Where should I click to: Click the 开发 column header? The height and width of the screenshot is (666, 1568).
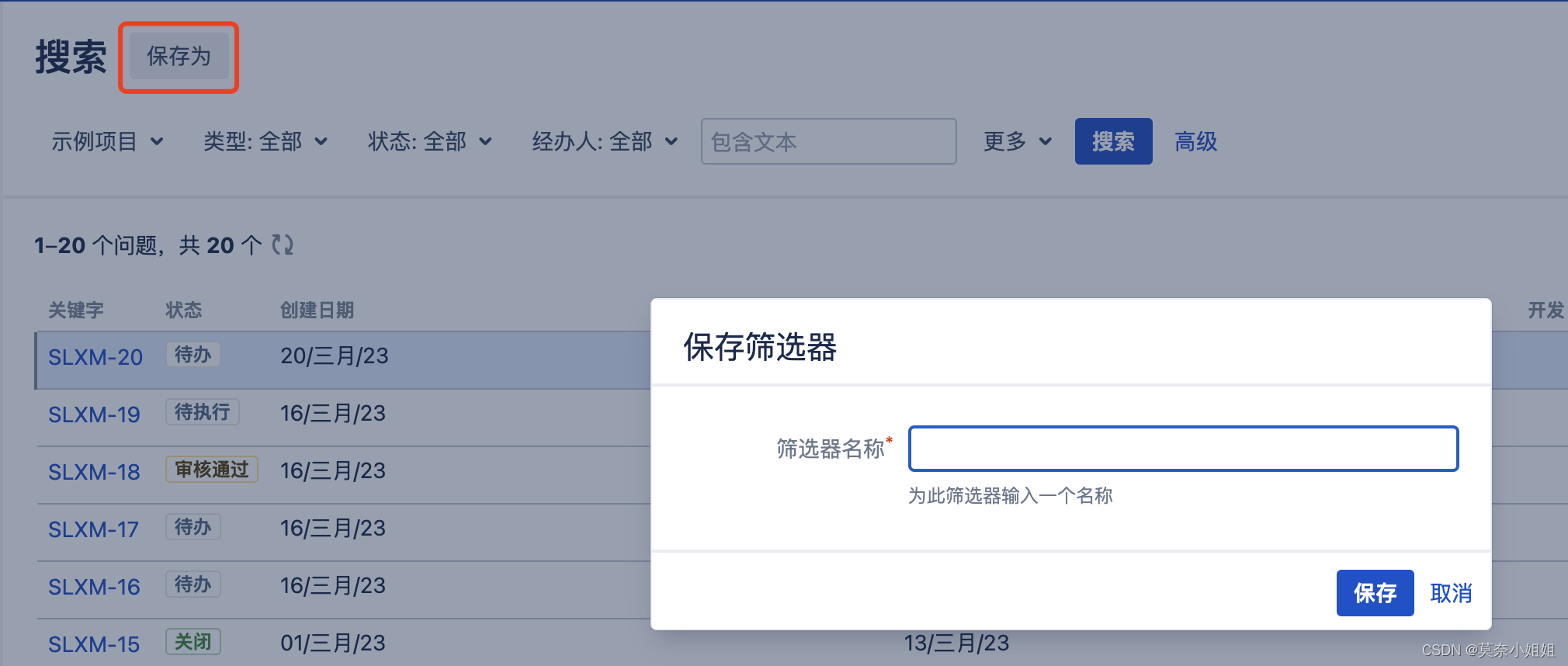[x=1545, y=310]
